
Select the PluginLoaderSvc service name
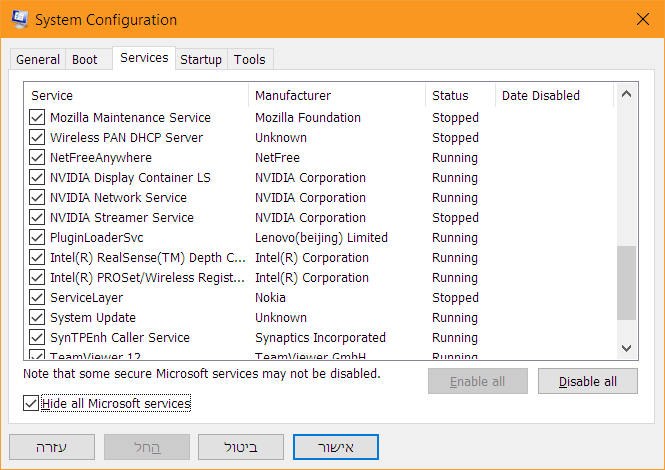[x=97, y=238]
